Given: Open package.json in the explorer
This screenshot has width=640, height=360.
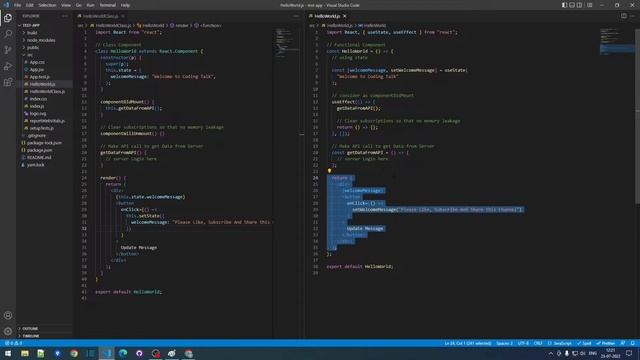Looking at the screenshot, I should click(39, 150).
